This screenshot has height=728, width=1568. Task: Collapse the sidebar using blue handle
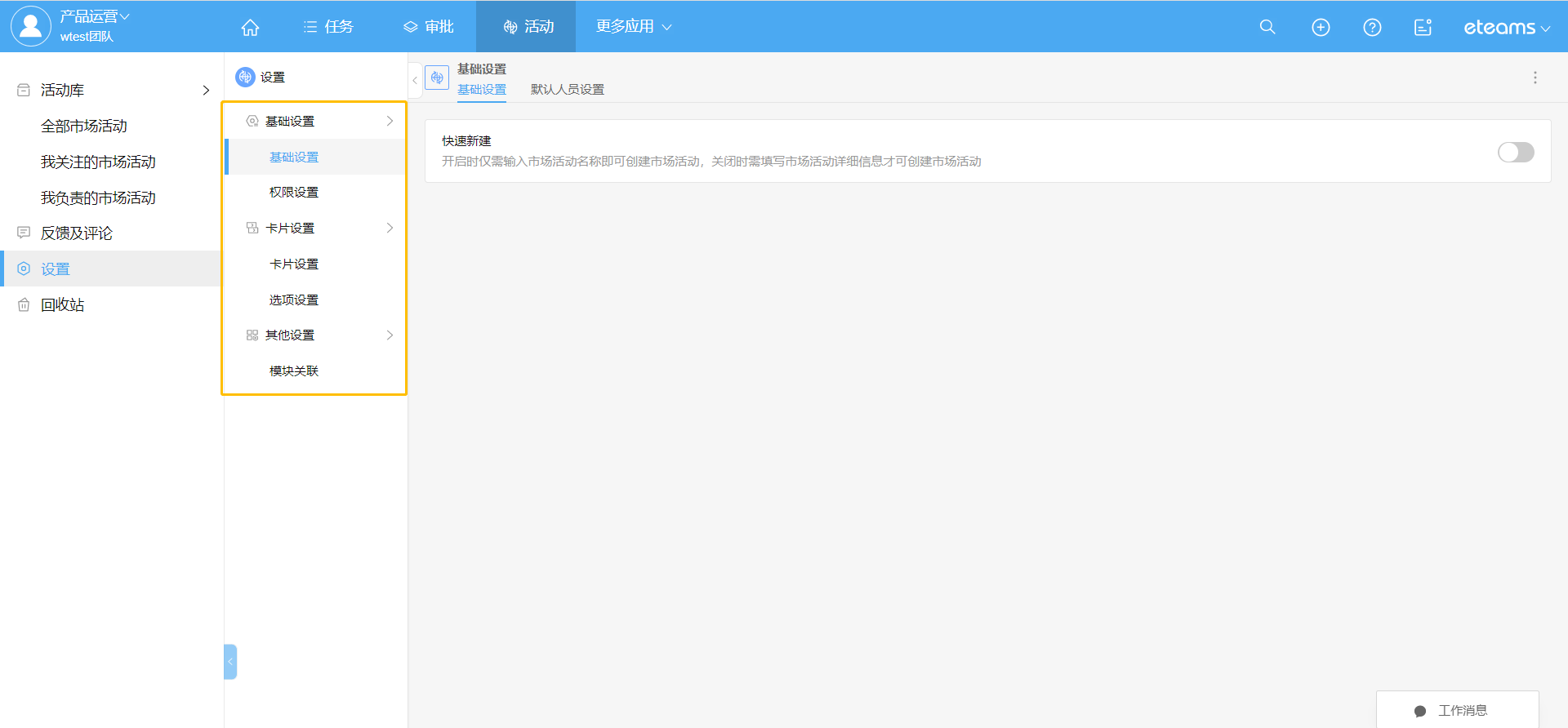tap(230, 662)
